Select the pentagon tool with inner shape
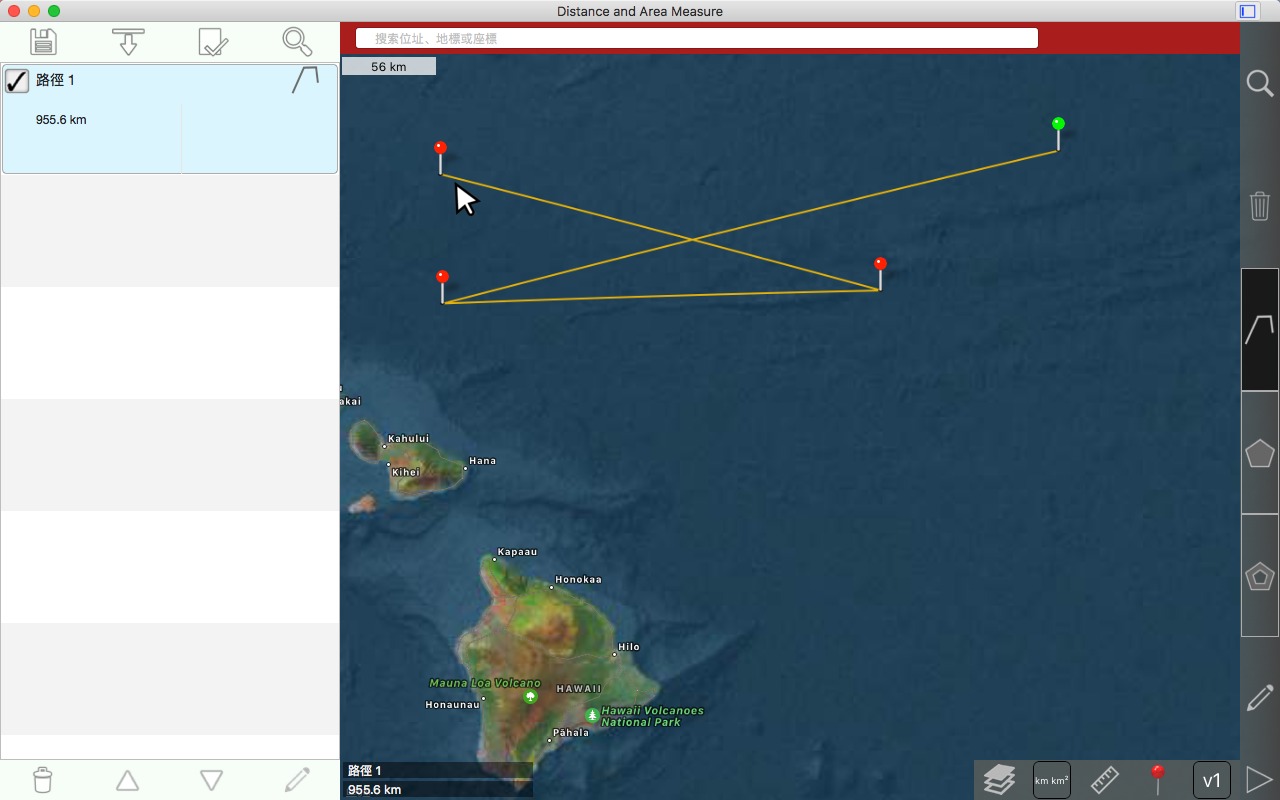This screenshot has width=1280, height=800. [x=1259, y=576]
